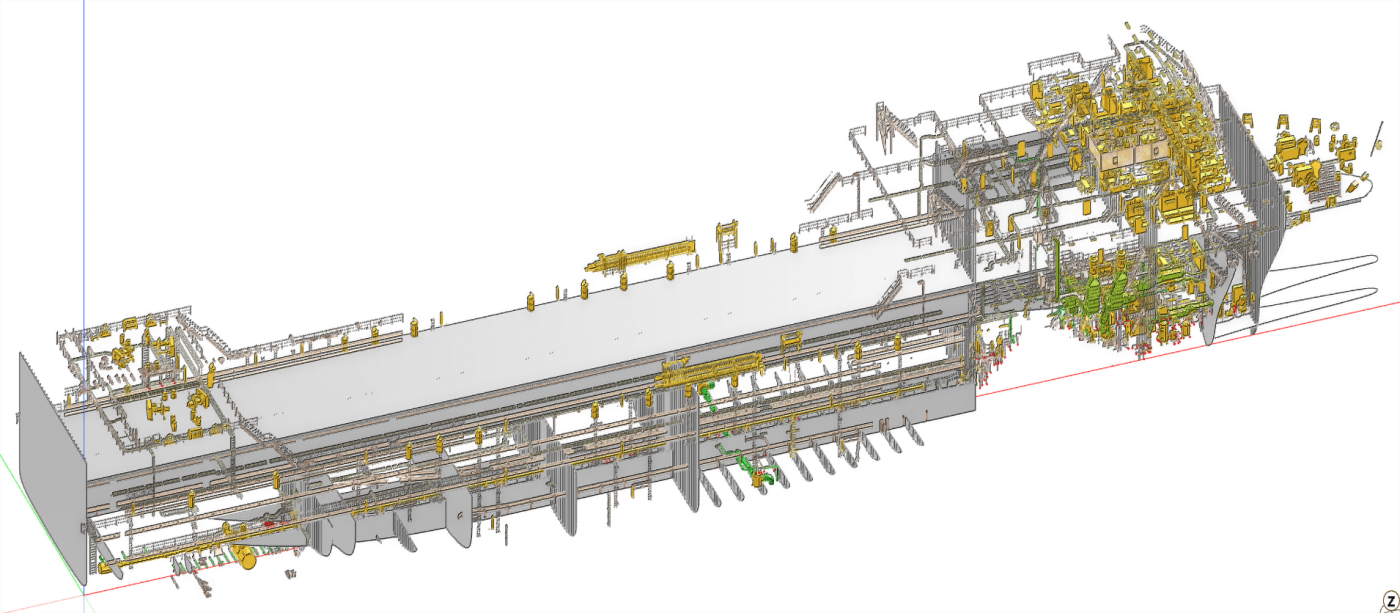Select the small red component near the stern keel

(x=269, y=523)
